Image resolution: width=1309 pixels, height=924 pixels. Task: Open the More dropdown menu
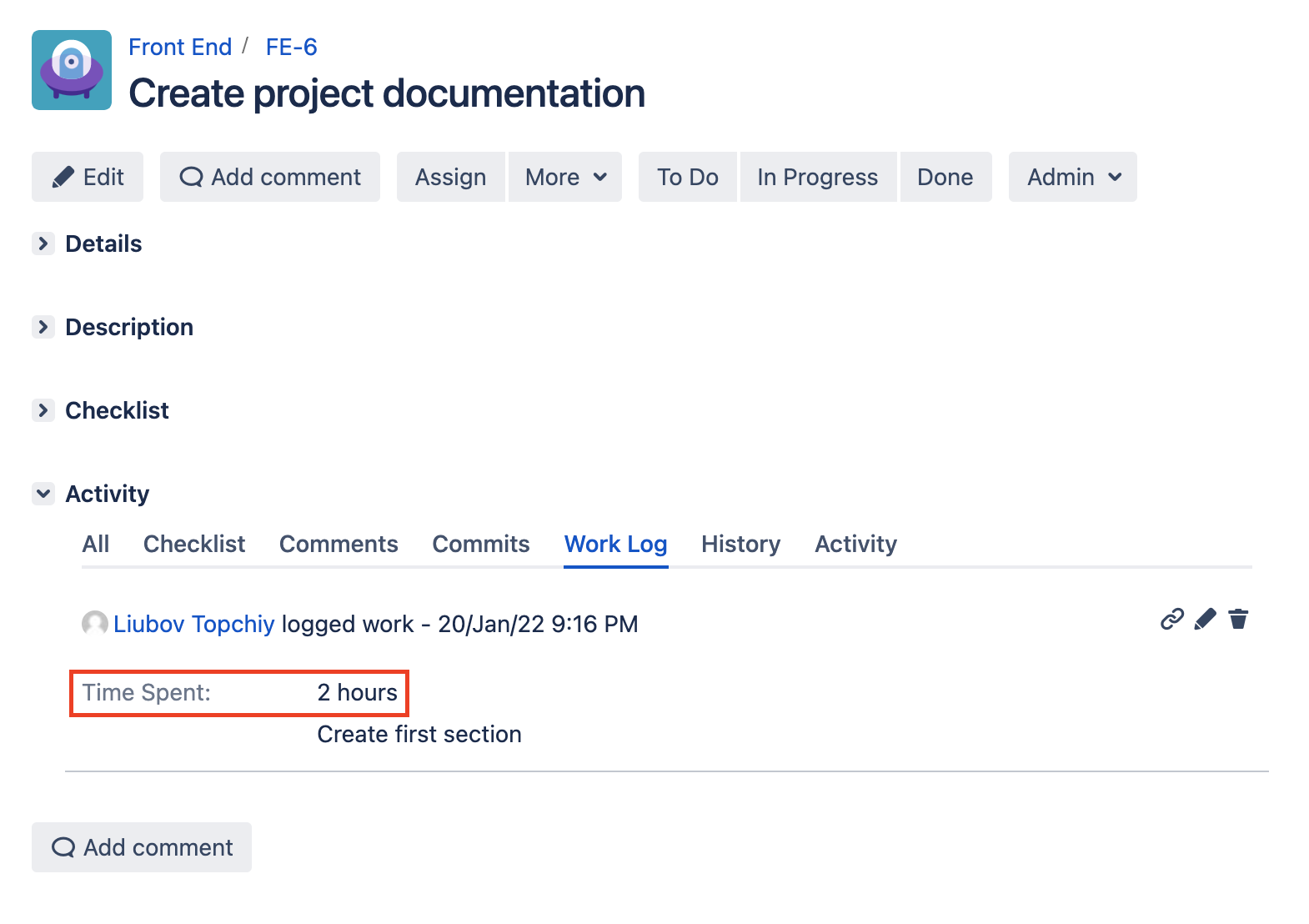(x=565, y=177)
